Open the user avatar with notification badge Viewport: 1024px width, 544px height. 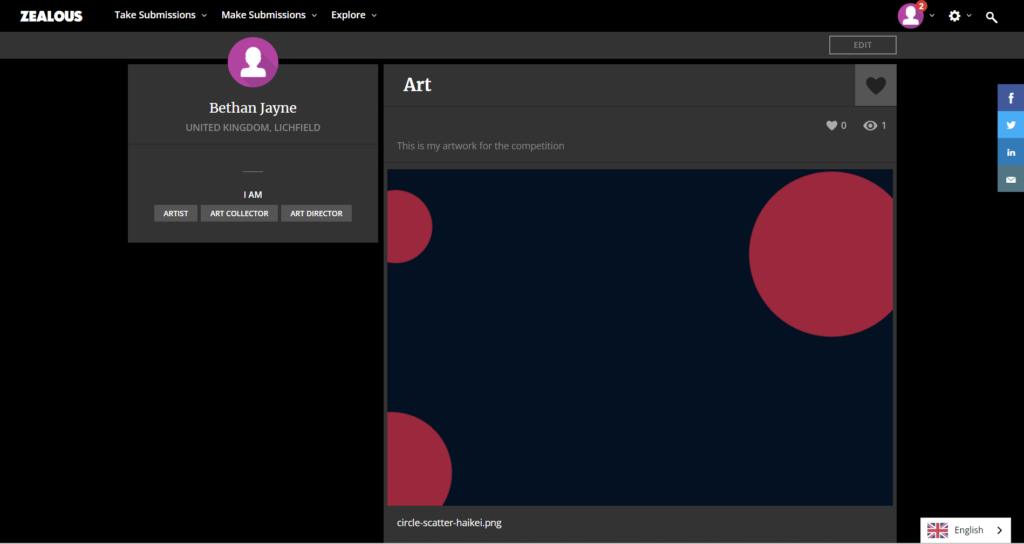(910, 16)
